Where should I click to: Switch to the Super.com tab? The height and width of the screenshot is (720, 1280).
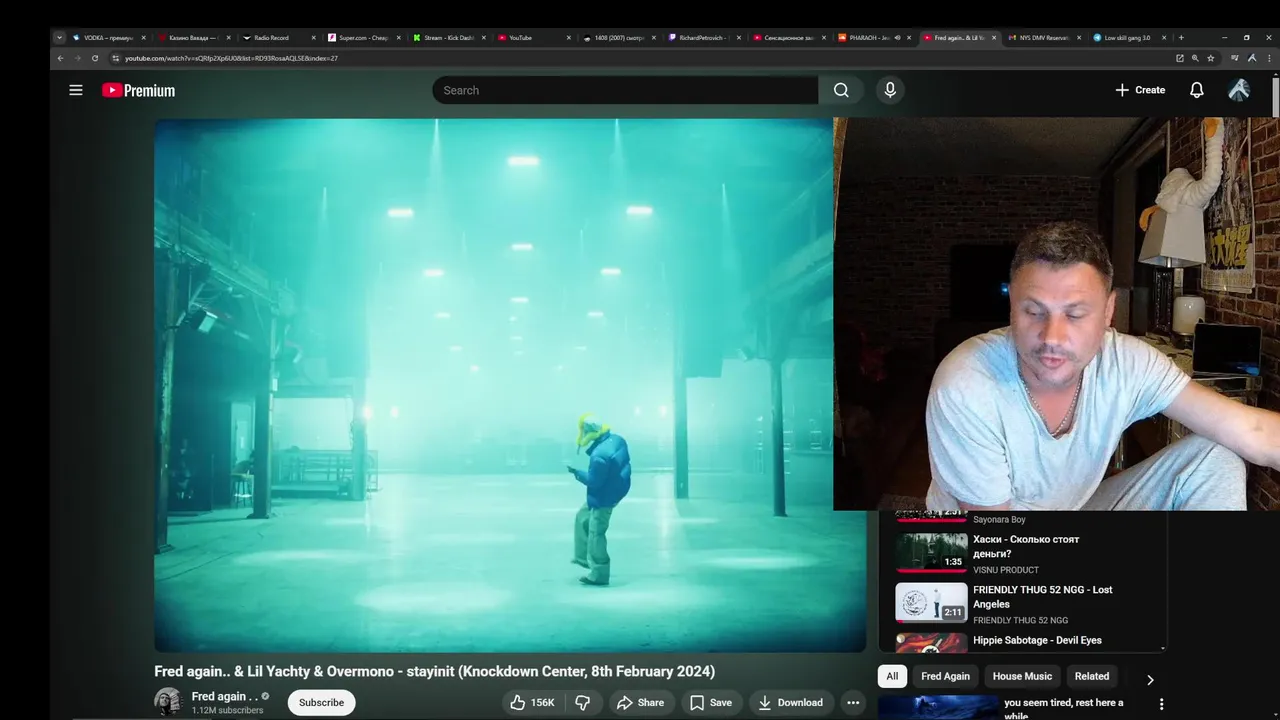coord(362,37)
